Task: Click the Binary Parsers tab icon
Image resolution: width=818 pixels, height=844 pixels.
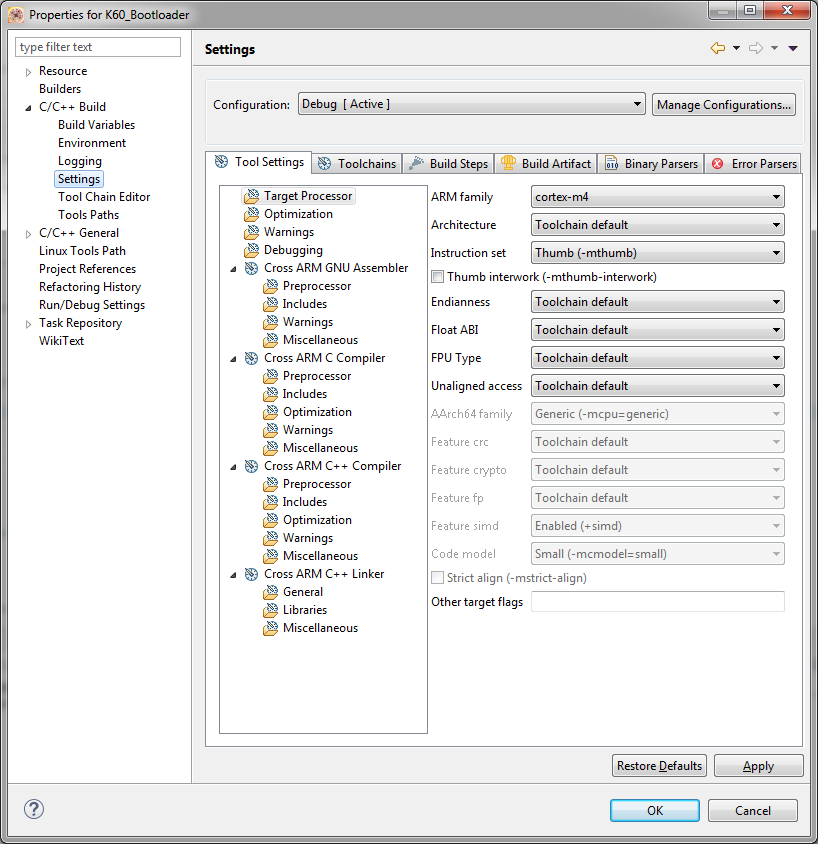Action: pos(611,164)
